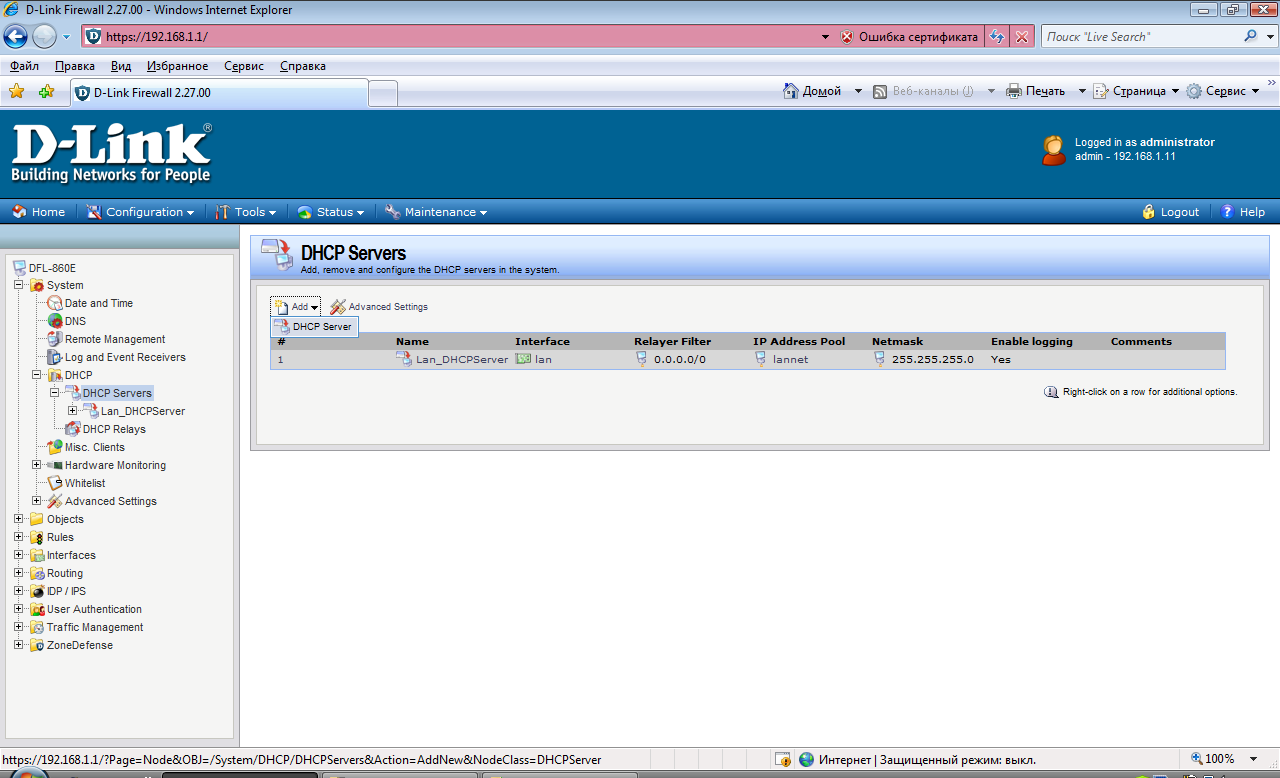The image size is (1280, 778).
Task: Click the lan interface icon in table row
Action: [x=523, y=359]
